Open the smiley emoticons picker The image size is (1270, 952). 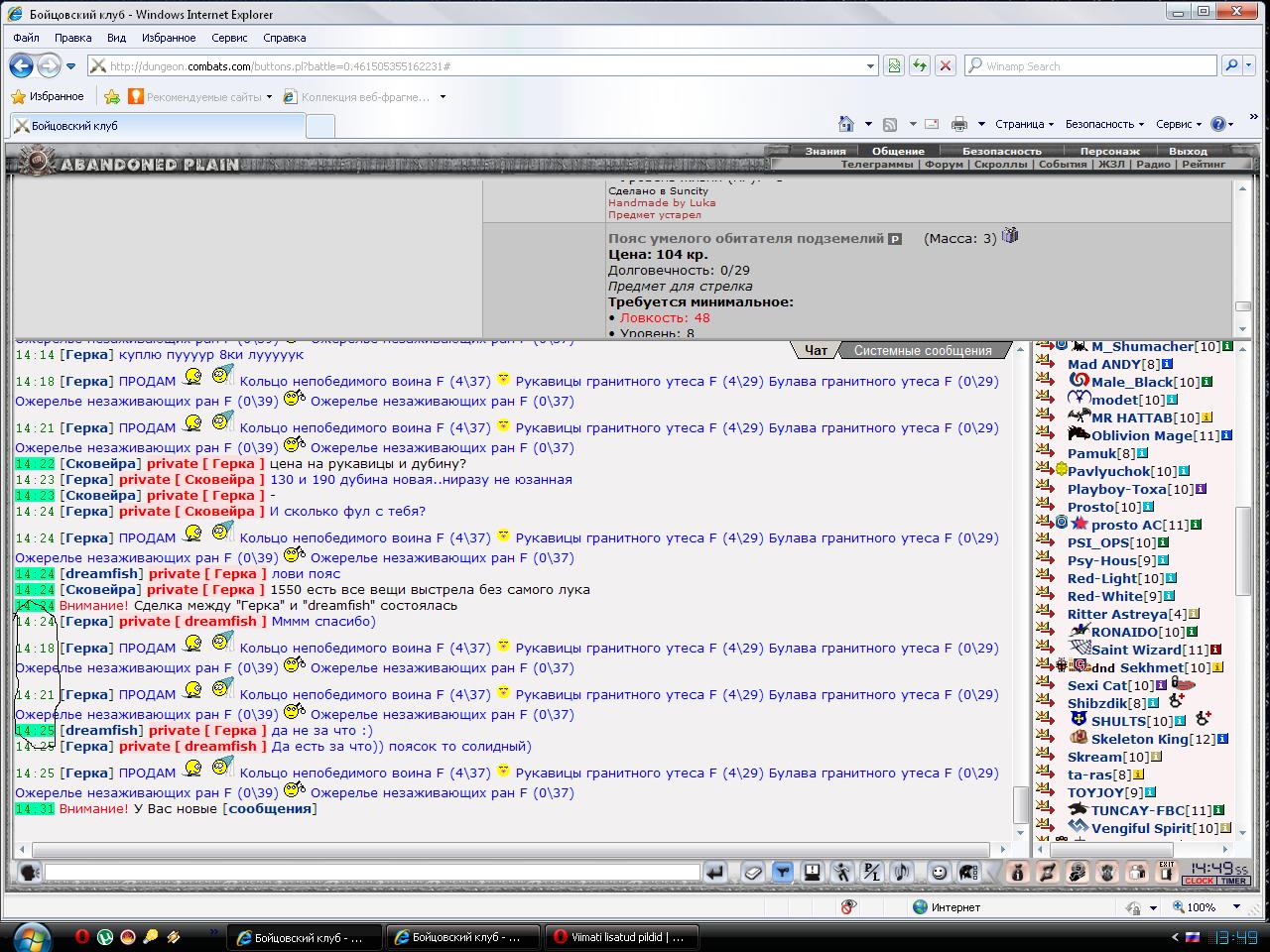pos(939,873)
